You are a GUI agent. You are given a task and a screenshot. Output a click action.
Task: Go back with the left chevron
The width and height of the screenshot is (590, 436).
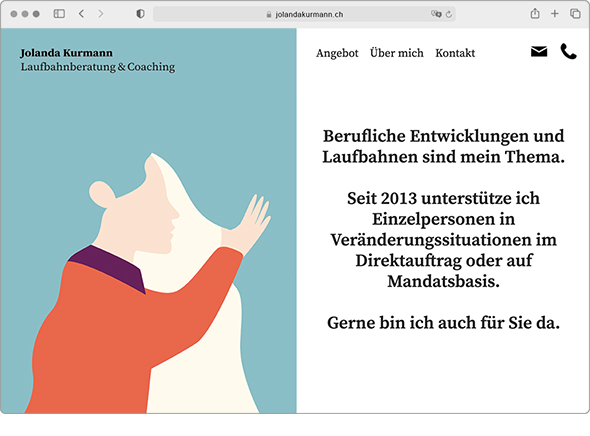tap(81, 14)
